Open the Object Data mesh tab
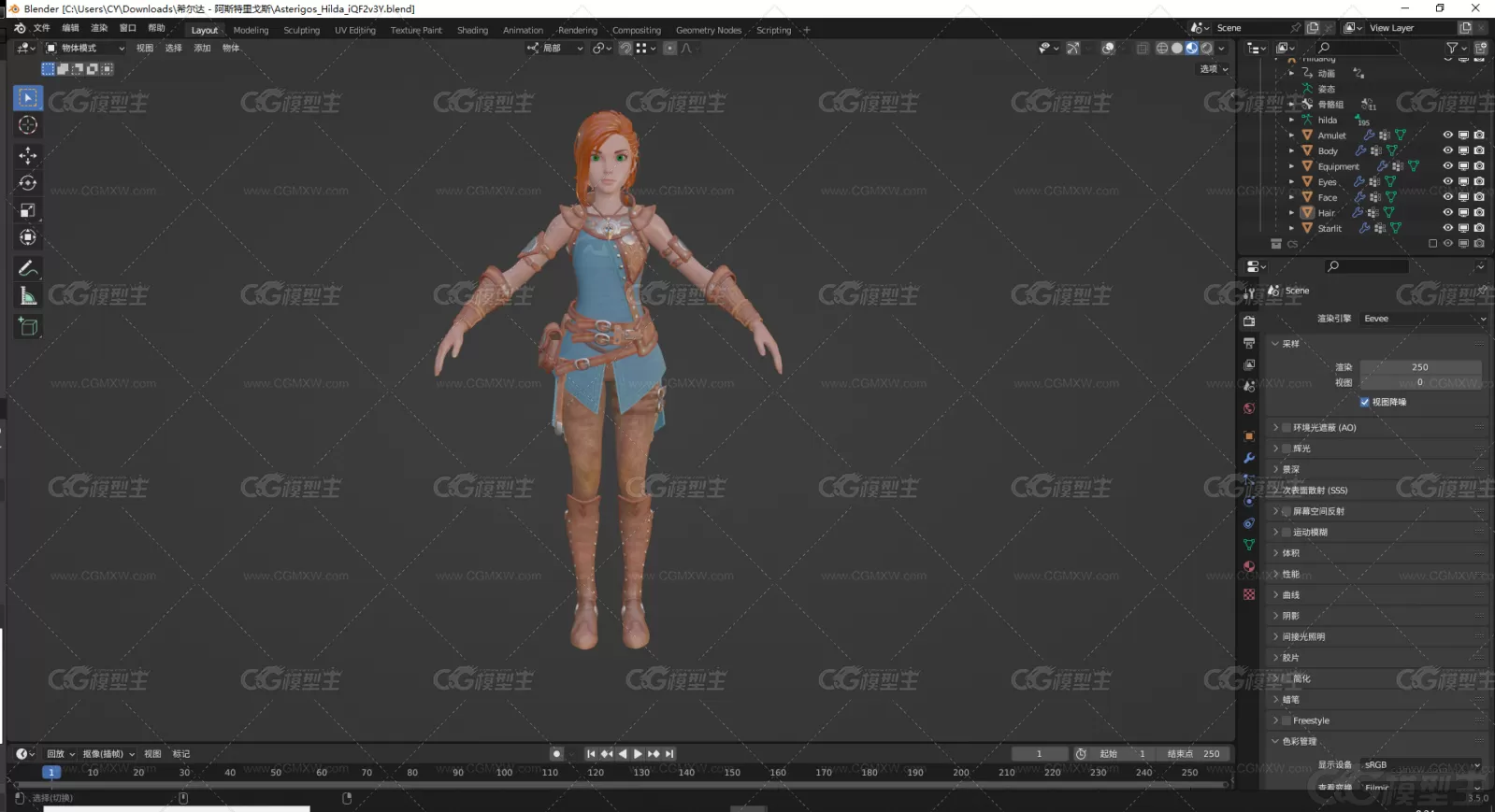This screenshot has width=1495, height=812. click(1249, 545)
